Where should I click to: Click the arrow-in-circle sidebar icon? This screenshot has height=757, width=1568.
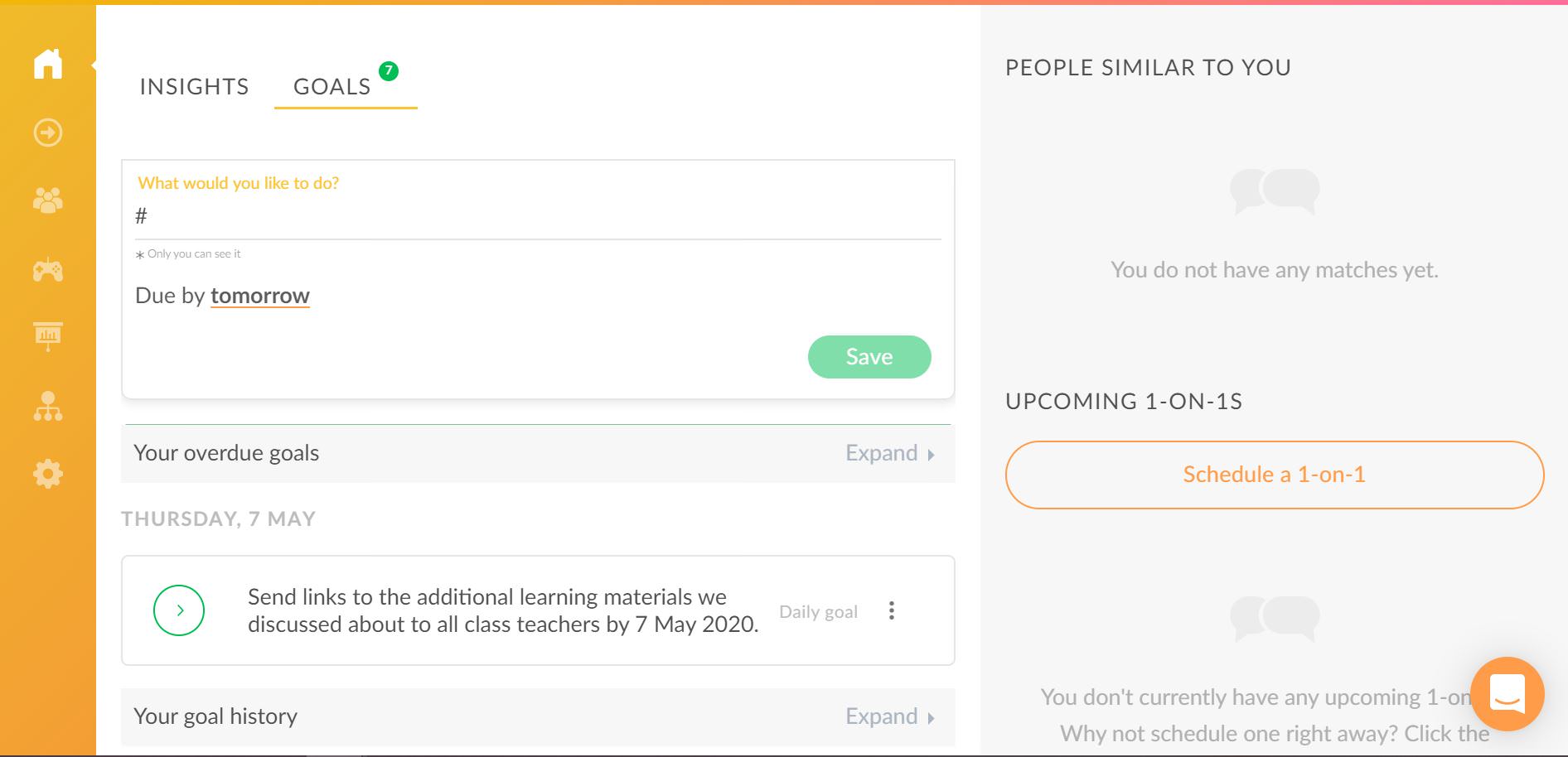[x=48, y=133]
